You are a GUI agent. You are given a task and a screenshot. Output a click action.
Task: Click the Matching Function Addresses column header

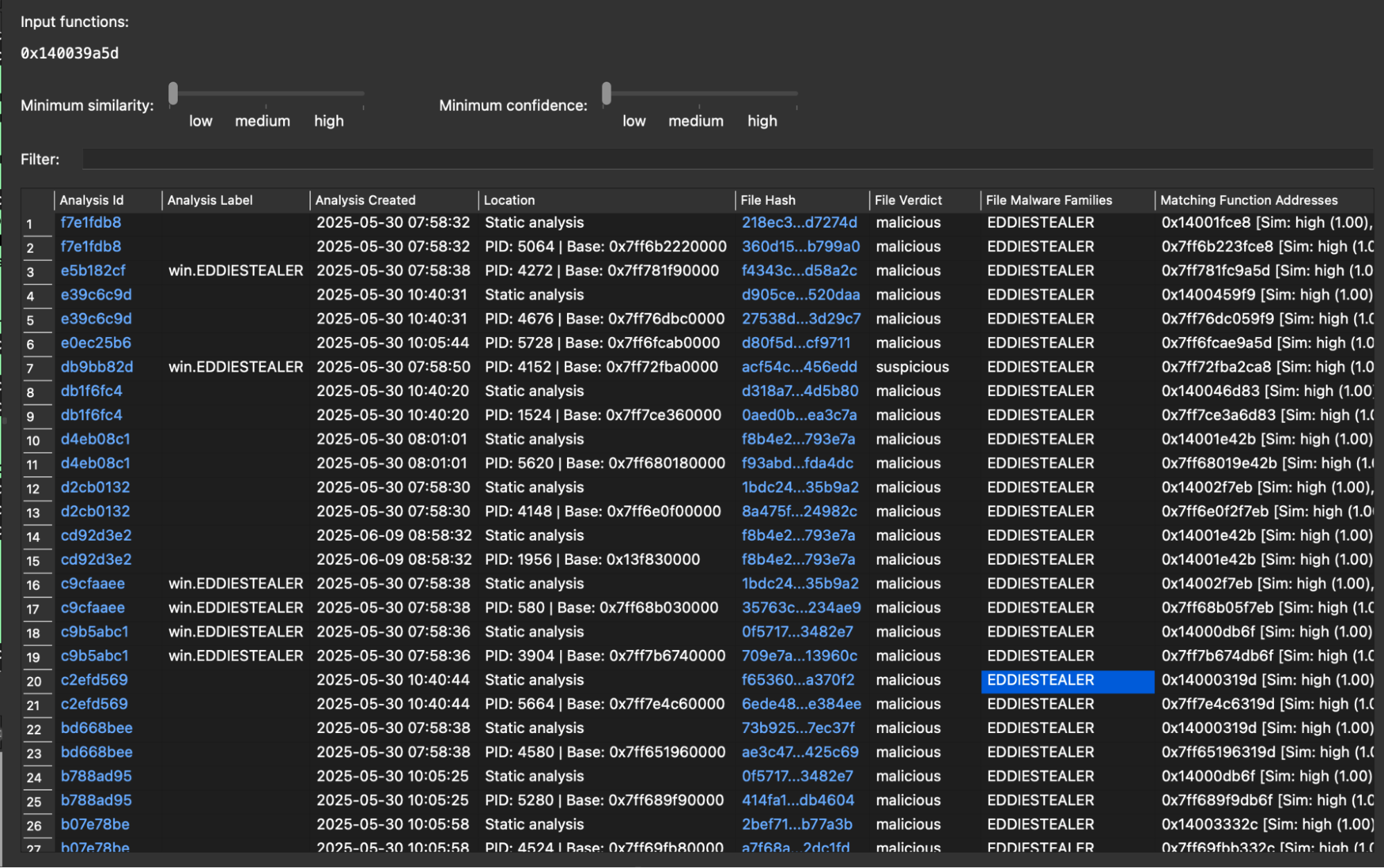(1248, 200)
